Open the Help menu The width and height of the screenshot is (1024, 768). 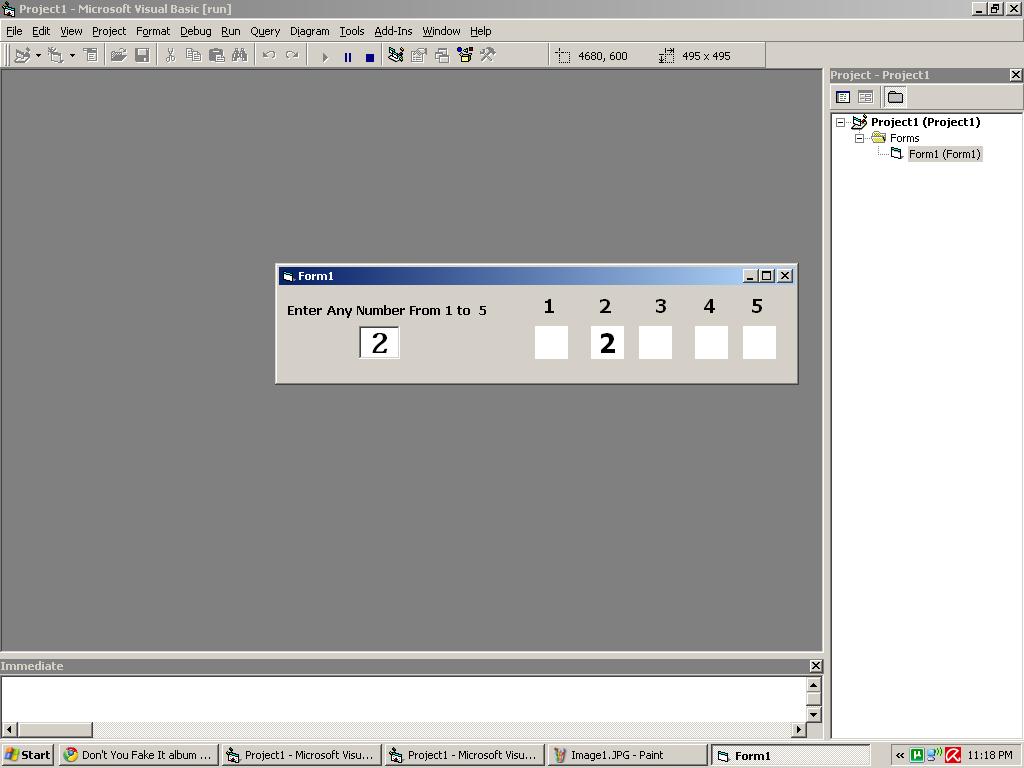[480, 31]
